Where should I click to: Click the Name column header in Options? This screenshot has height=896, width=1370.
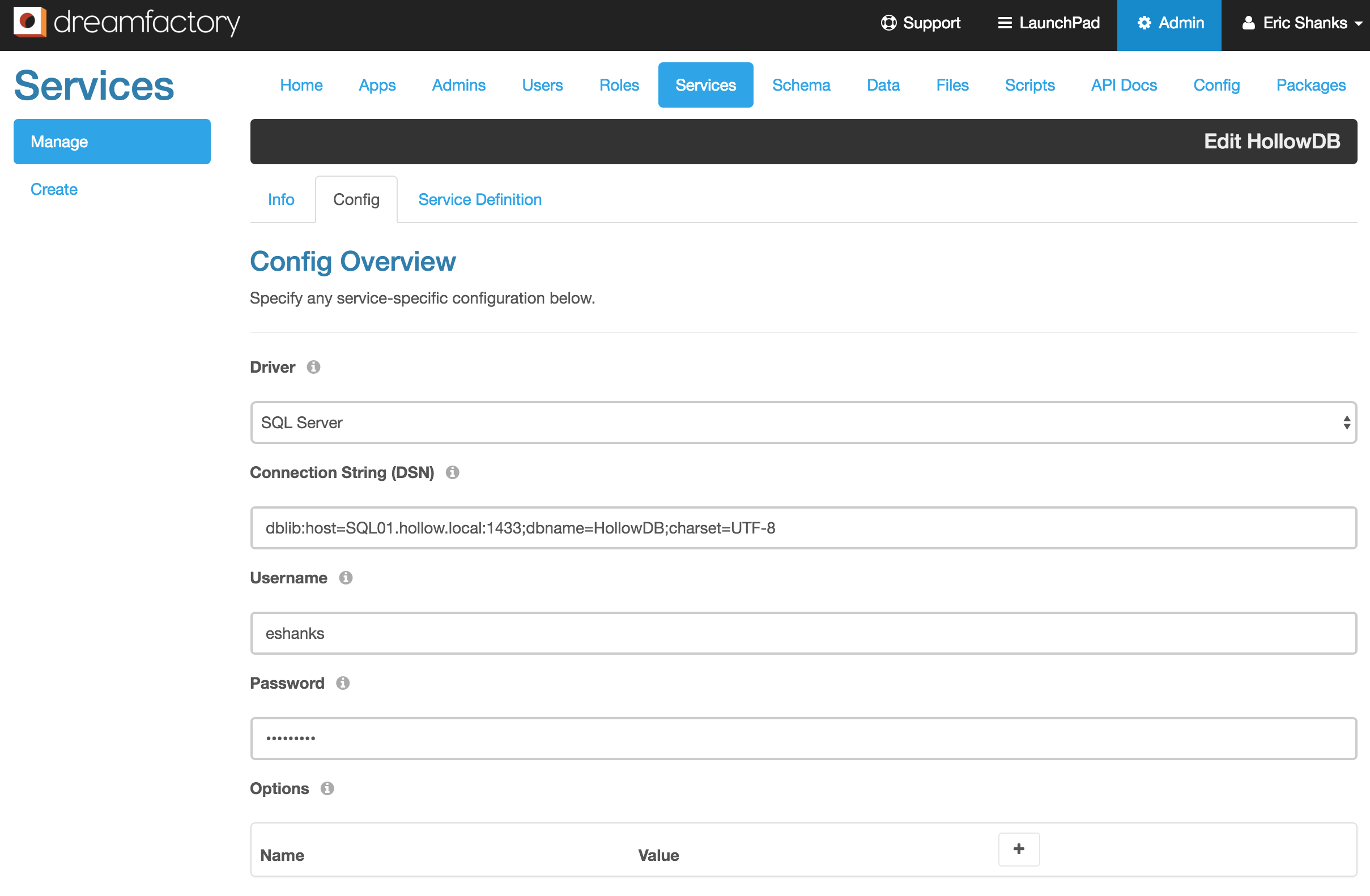pyautogui.click(x=282, y=855)
